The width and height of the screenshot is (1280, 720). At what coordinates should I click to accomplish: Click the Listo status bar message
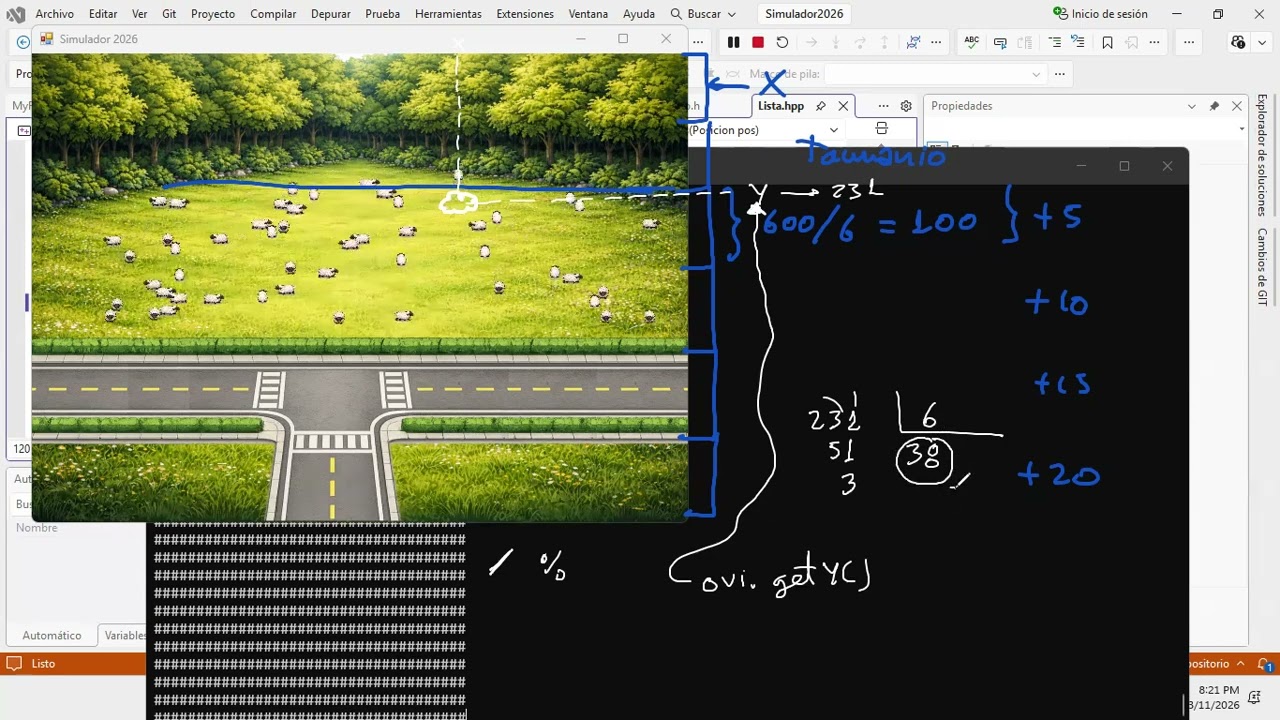[x=43, y=664]
